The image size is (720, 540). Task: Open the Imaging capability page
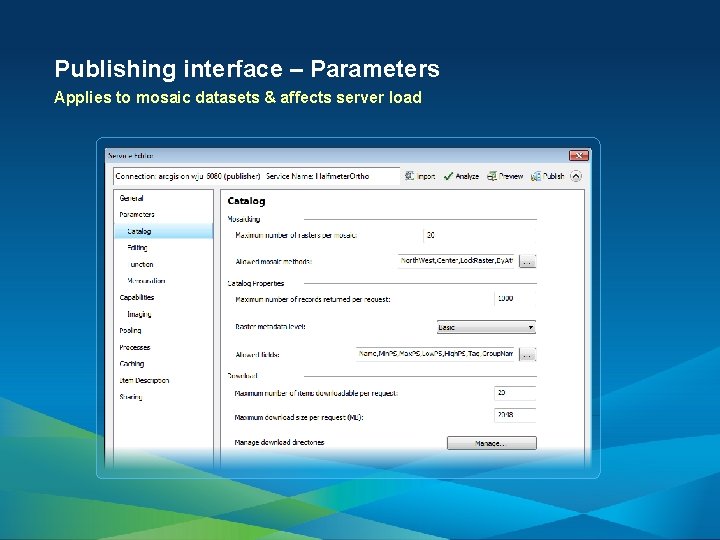point(139,314)
